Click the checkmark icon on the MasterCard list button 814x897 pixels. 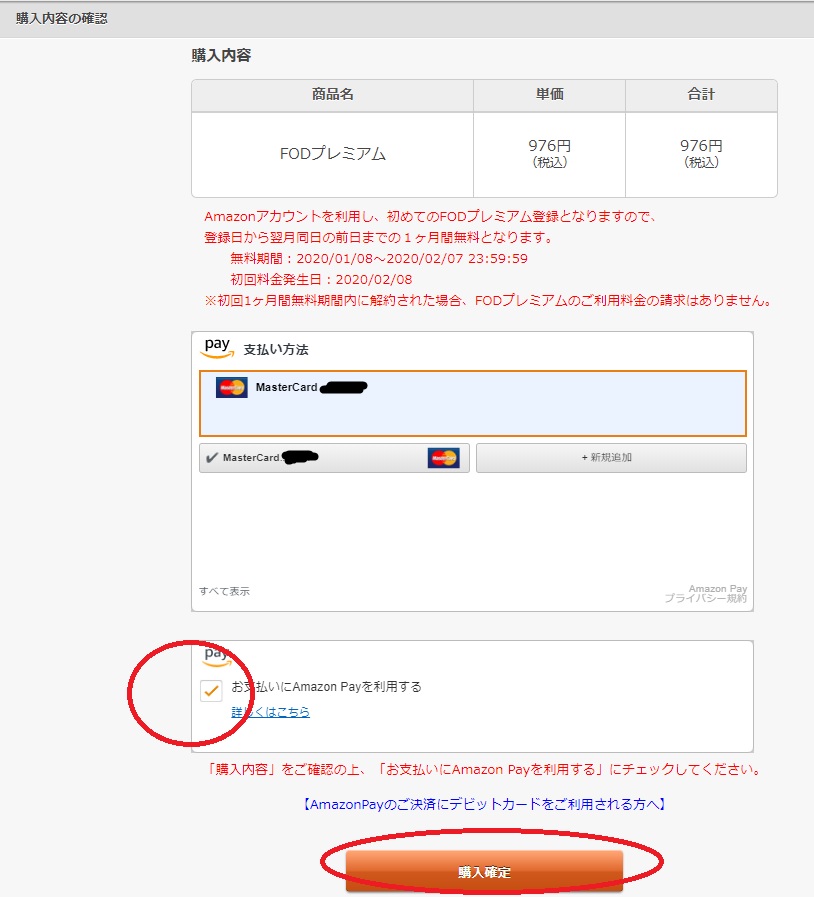tap(212, 458)
